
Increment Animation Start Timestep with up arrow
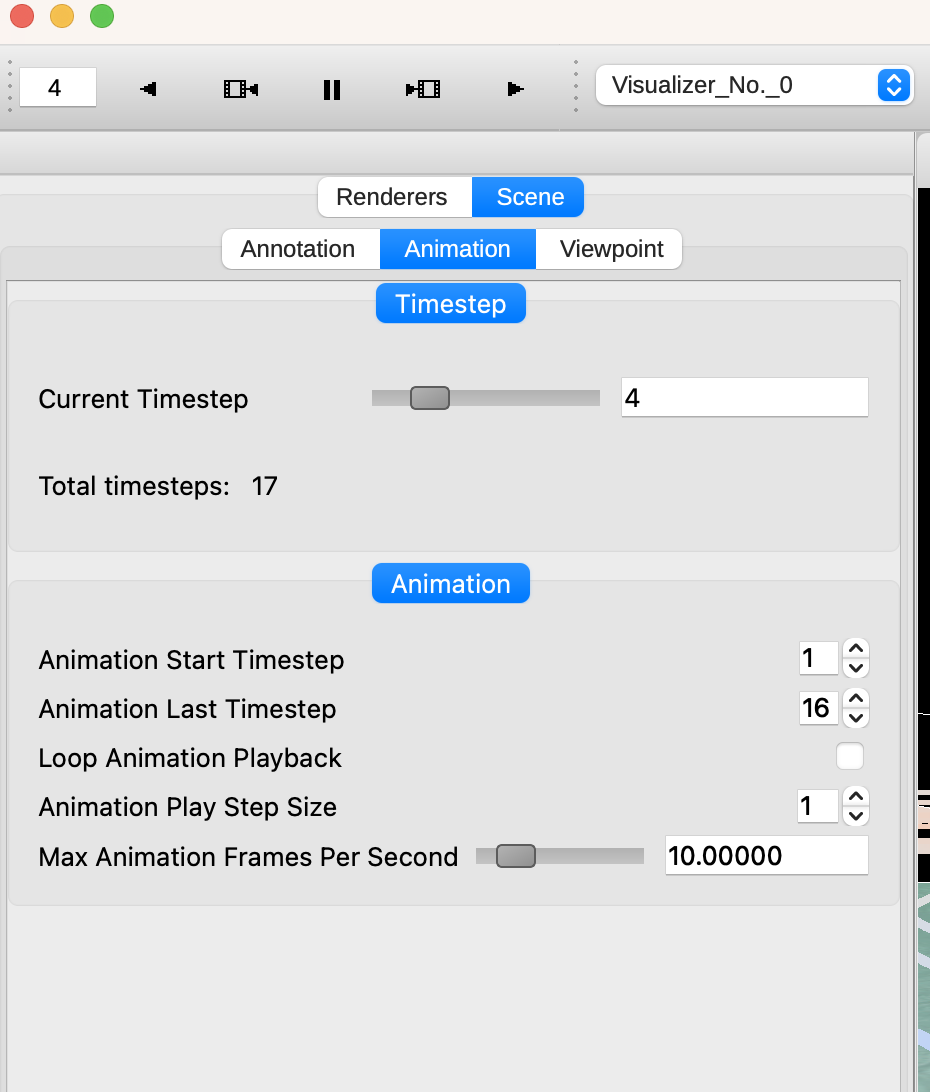pyautogui.click(x=855, y=649)
